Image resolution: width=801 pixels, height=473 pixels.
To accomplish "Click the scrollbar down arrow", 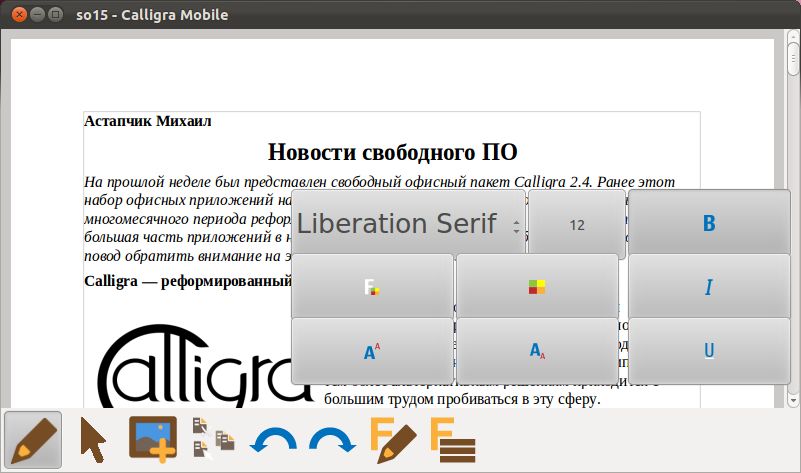I will tap(793, 401).
